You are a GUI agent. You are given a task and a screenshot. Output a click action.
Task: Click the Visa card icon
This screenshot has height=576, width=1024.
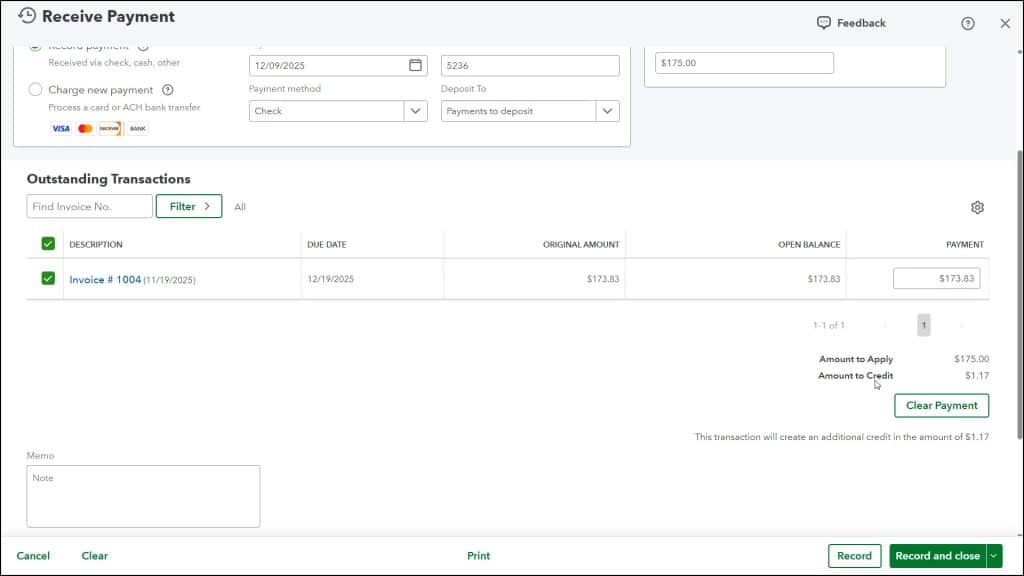pyautogui.click(x=60, y=128)
